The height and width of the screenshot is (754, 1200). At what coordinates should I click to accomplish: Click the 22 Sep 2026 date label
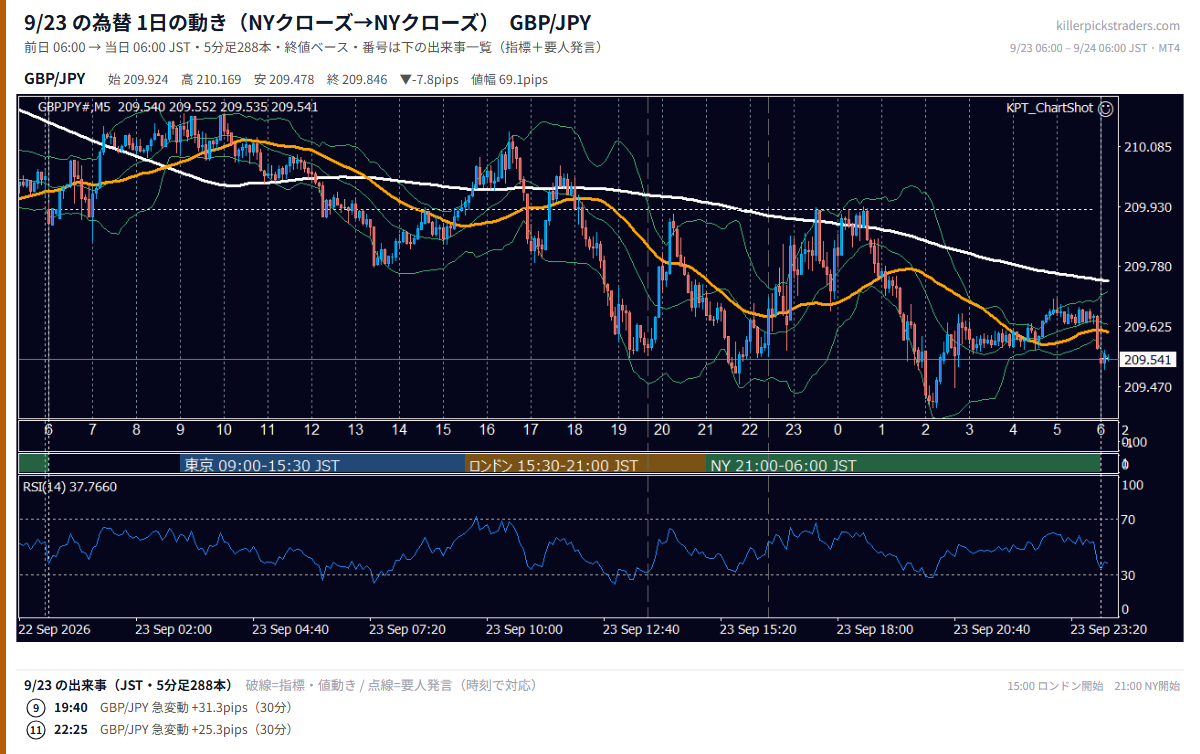point(54,630)
